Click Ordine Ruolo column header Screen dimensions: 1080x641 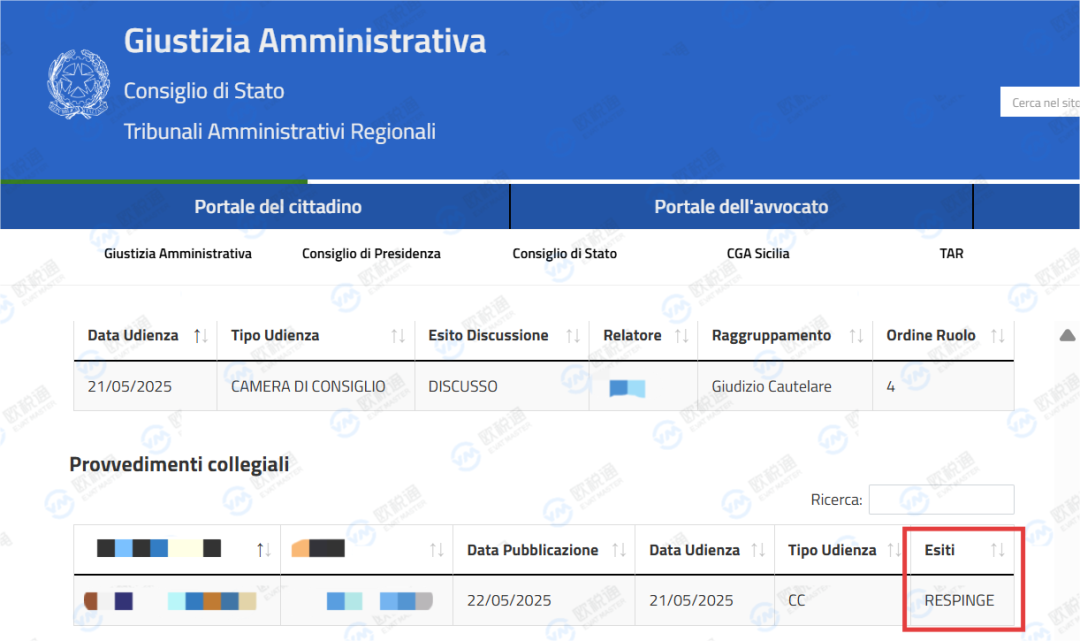coord(931,335)
